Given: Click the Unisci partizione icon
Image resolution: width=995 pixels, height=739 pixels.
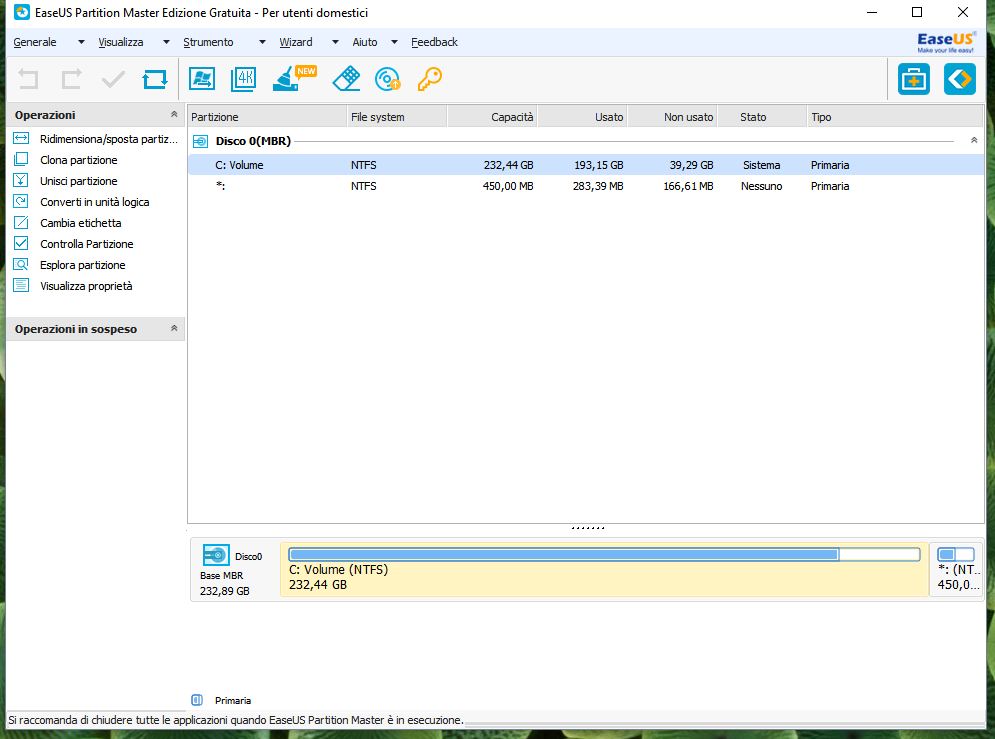Looking at the screenshot, I should [21, 180].
